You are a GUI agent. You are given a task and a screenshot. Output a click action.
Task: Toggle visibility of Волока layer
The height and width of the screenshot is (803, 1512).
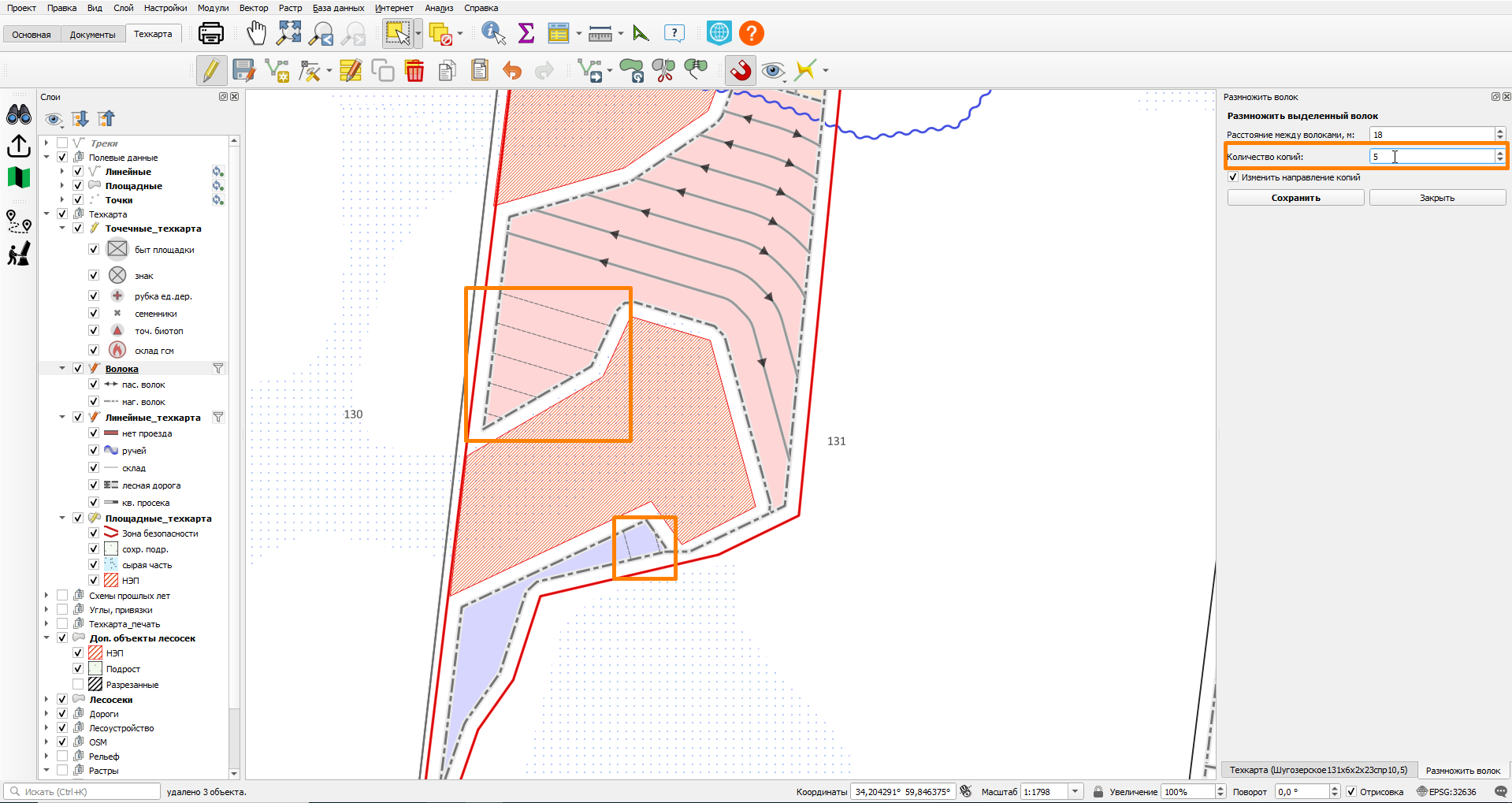coord(78,368)
